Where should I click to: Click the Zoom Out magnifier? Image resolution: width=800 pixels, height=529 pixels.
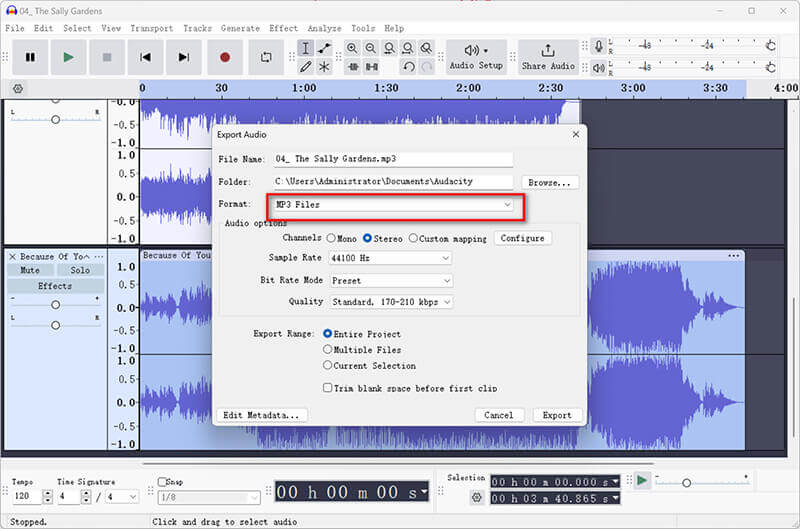(370, 48)
